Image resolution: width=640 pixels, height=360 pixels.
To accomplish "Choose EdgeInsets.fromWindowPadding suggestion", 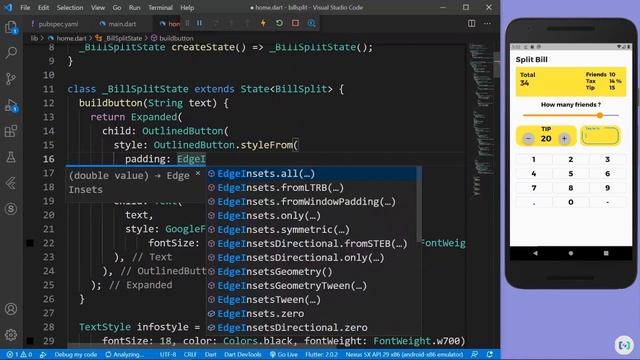I will pyautogui.click(x=312, y=202).
